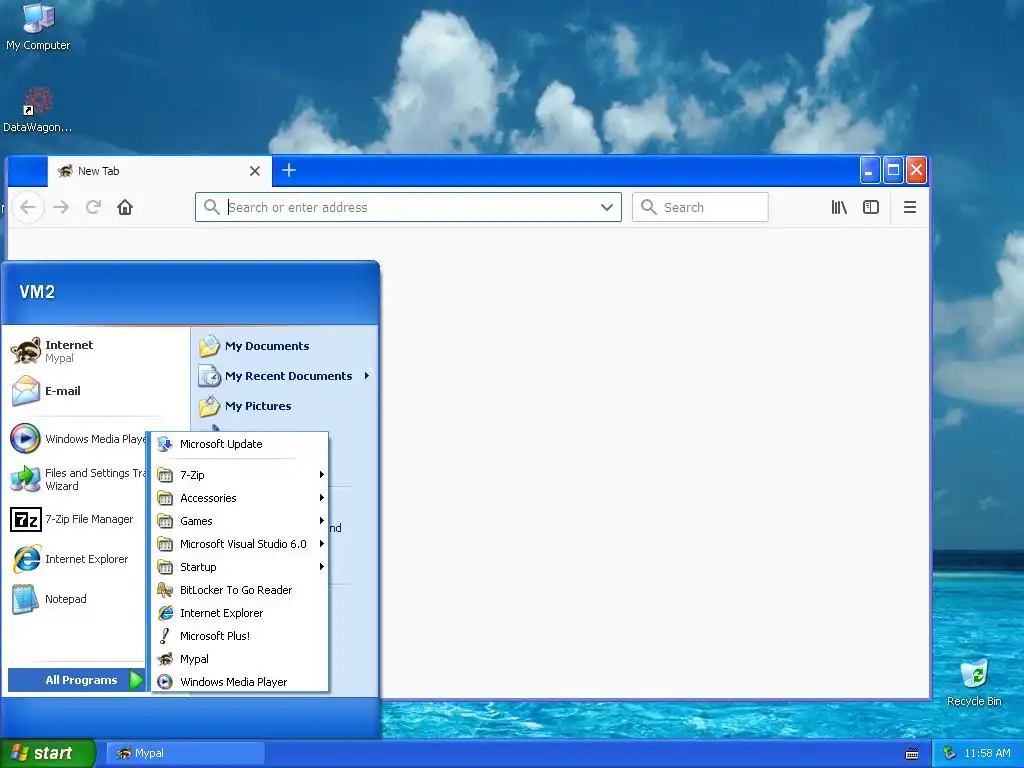Click the 11:58 AM taskbar clock
This screenshot has height=768, width=1024.
point(987,753)
